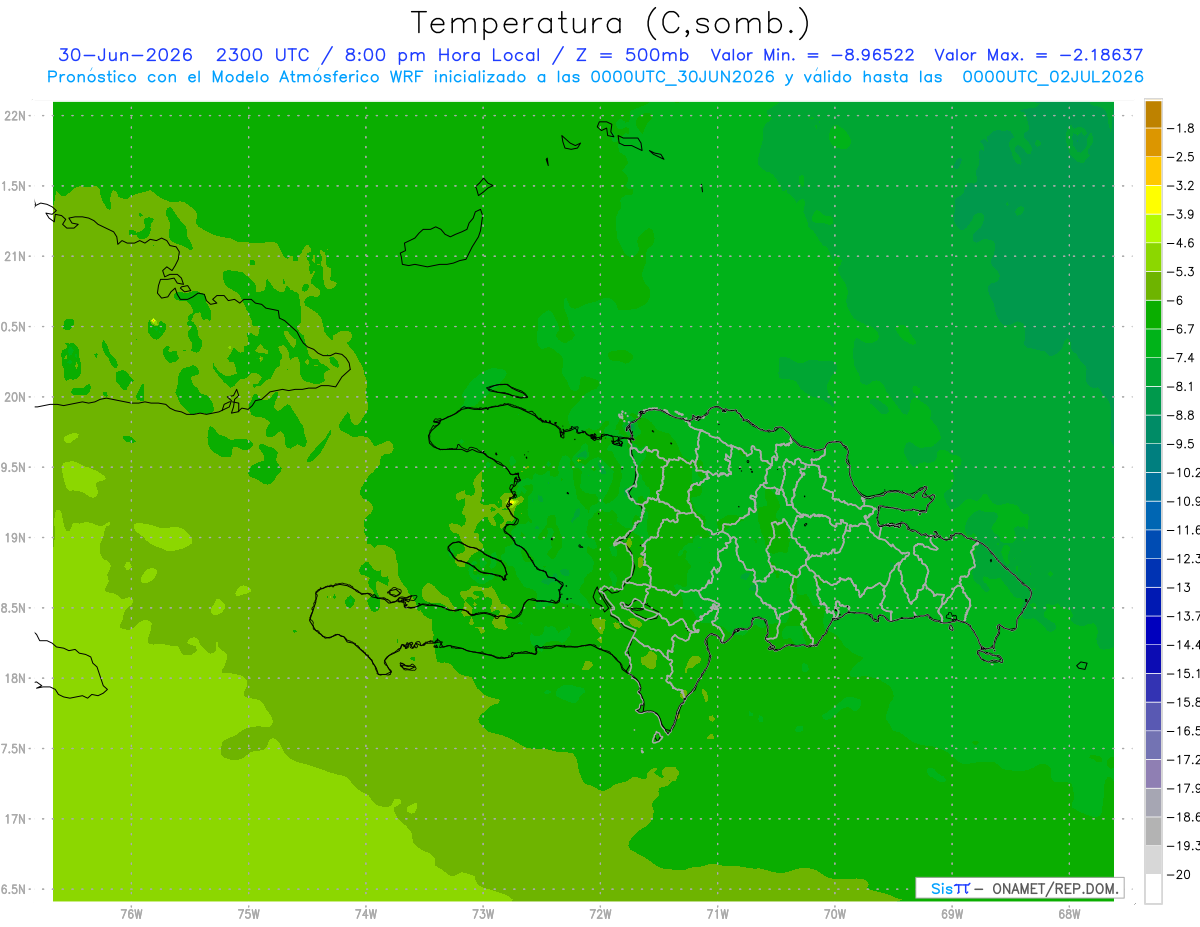The width and height of the screenshot is (1200, 927).
Task: Click the "18N" latitude label
Action: (17, 678)
